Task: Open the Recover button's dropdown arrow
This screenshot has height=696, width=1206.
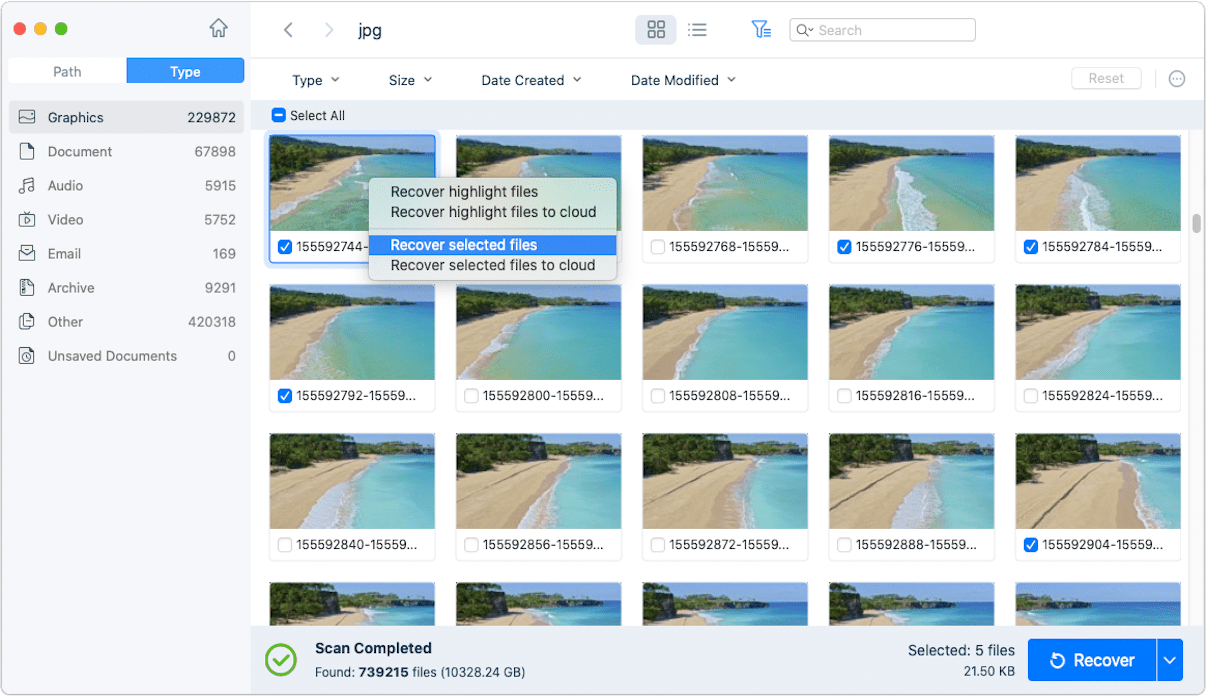Action: point(1168,660)
